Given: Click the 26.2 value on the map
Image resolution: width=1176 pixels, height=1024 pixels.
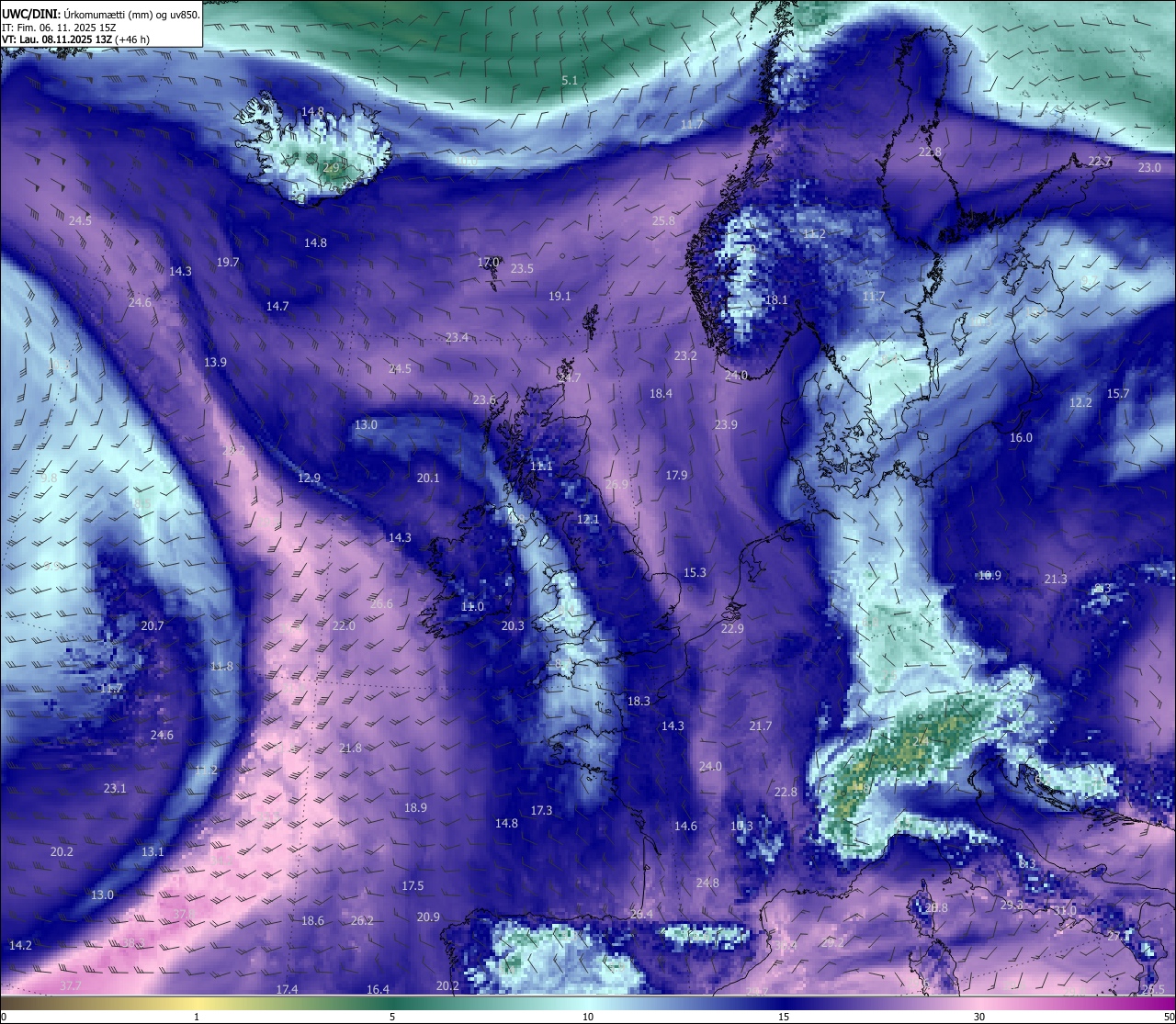Looking at the screenshot, I should pyautogui.click(x=362, y=920).
